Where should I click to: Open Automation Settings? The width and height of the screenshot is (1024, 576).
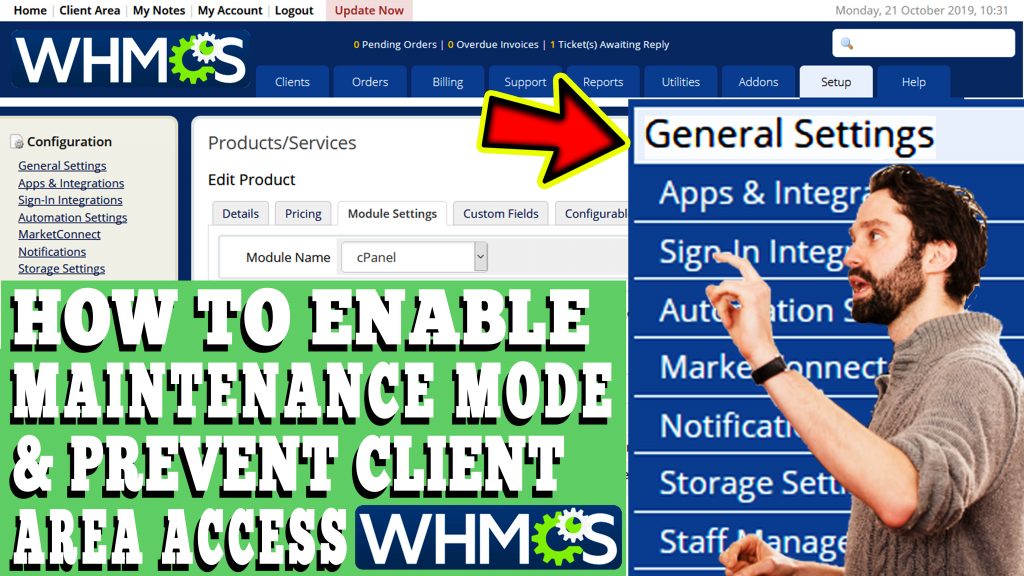pos(72,216)
